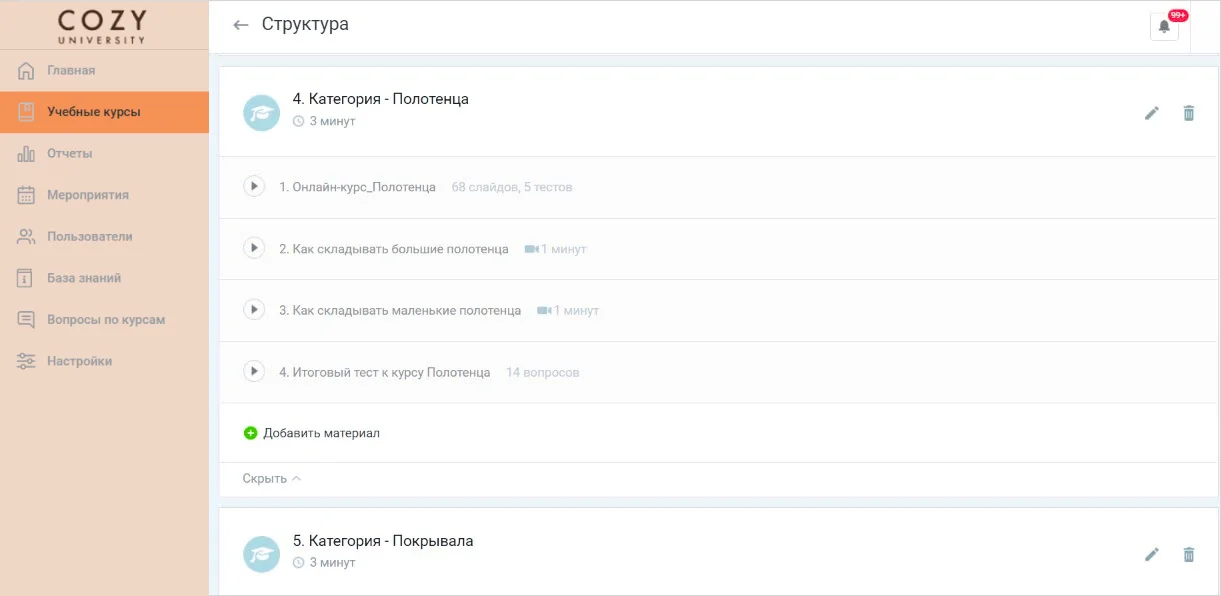Open the notifications bell
The height and width of the screenshot is (596, 1221).
coord(1164,27)
